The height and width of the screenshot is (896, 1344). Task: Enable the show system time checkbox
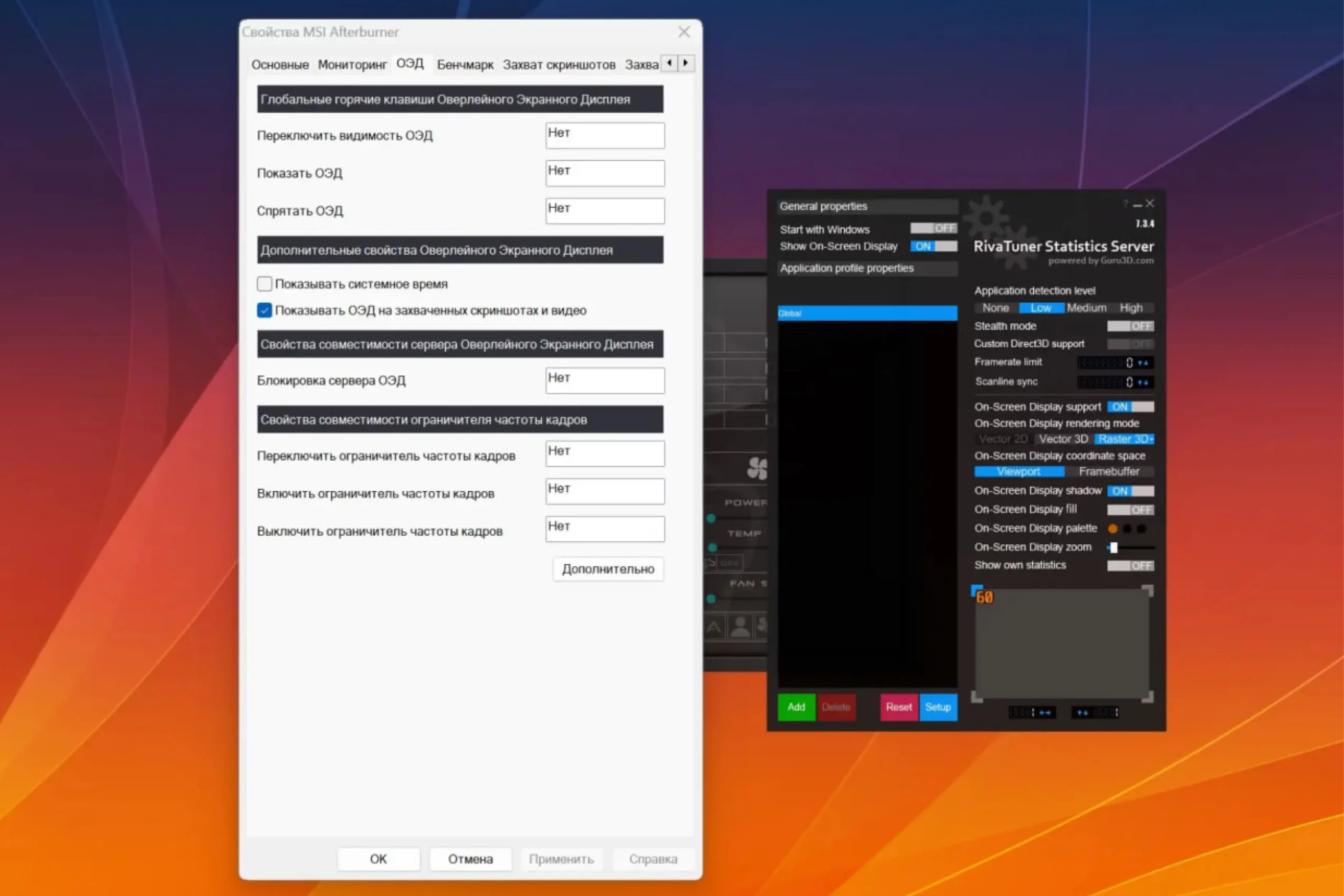click(264, 284)
